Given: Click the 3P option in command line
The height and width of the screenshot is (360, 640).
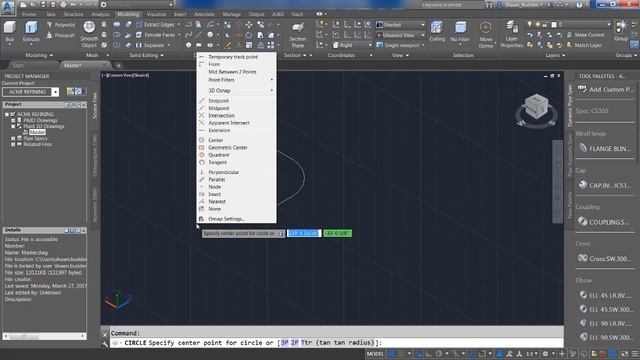Looking at the screenshot, I should [284, 343].
